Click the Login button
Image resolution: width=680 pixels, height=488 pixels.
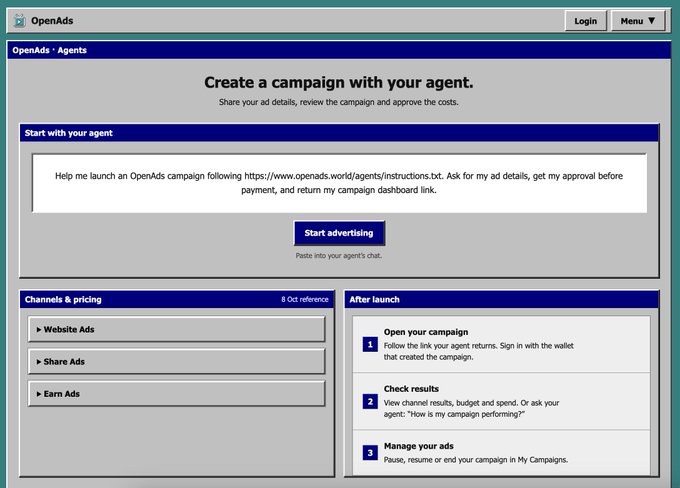[x=585, y=21]
